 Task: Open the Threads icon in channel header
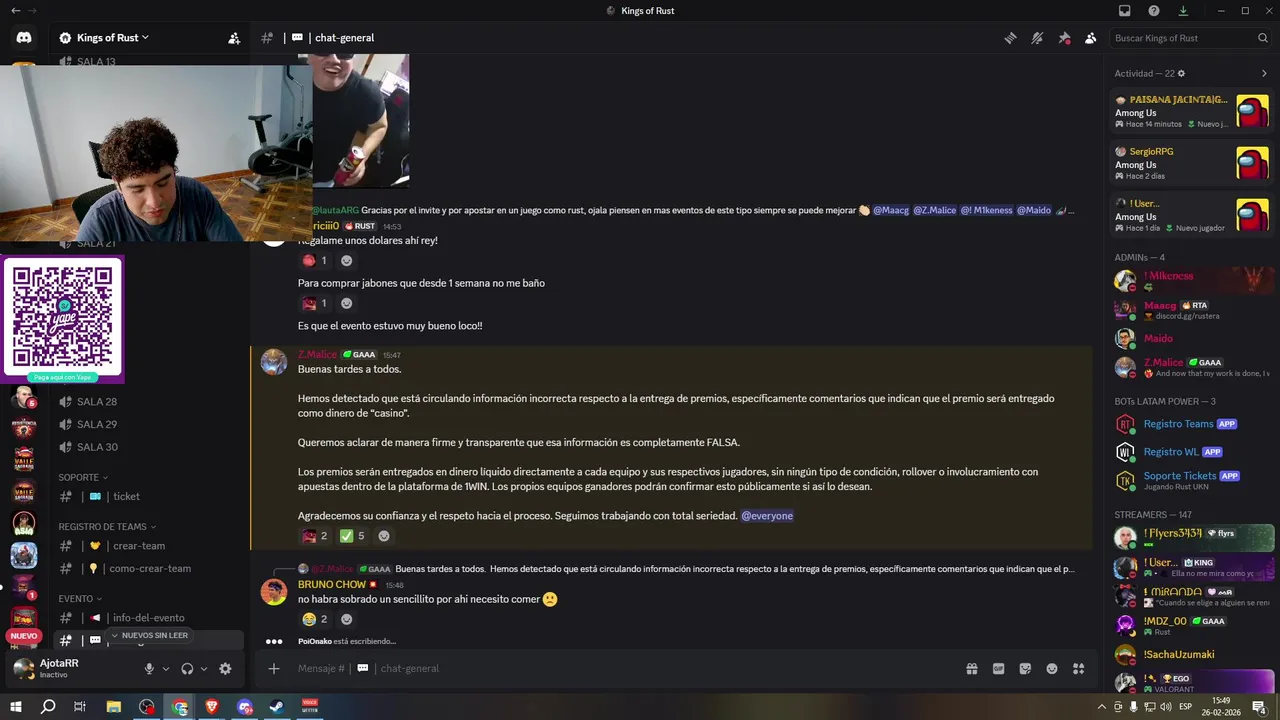click(x=1011, y=38)
